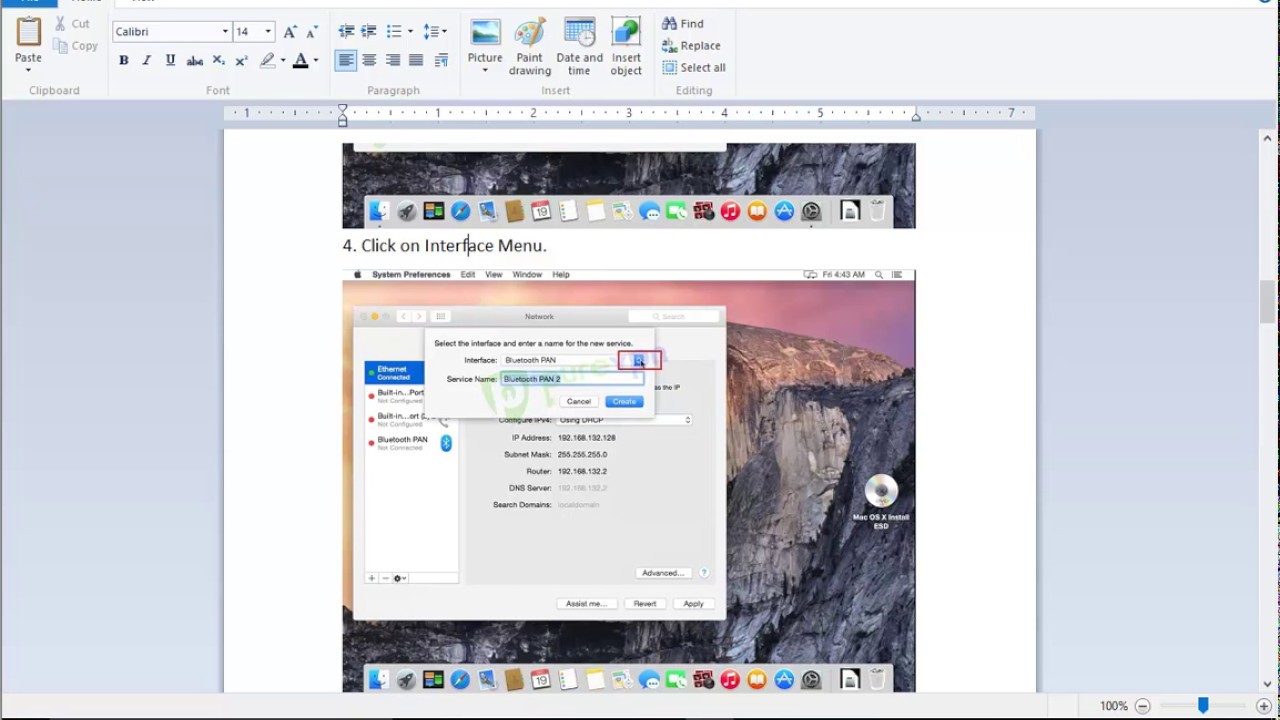Zoom out with the minus button
Screen dimensions: 1280x720
click(x=1142, y=706)
